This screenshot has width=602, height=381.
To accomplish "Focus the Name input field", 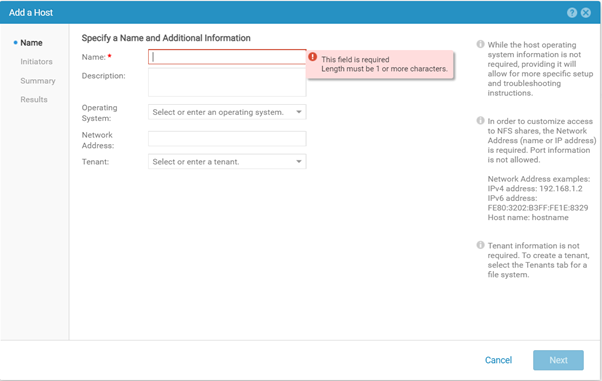I will click(227, 57).
